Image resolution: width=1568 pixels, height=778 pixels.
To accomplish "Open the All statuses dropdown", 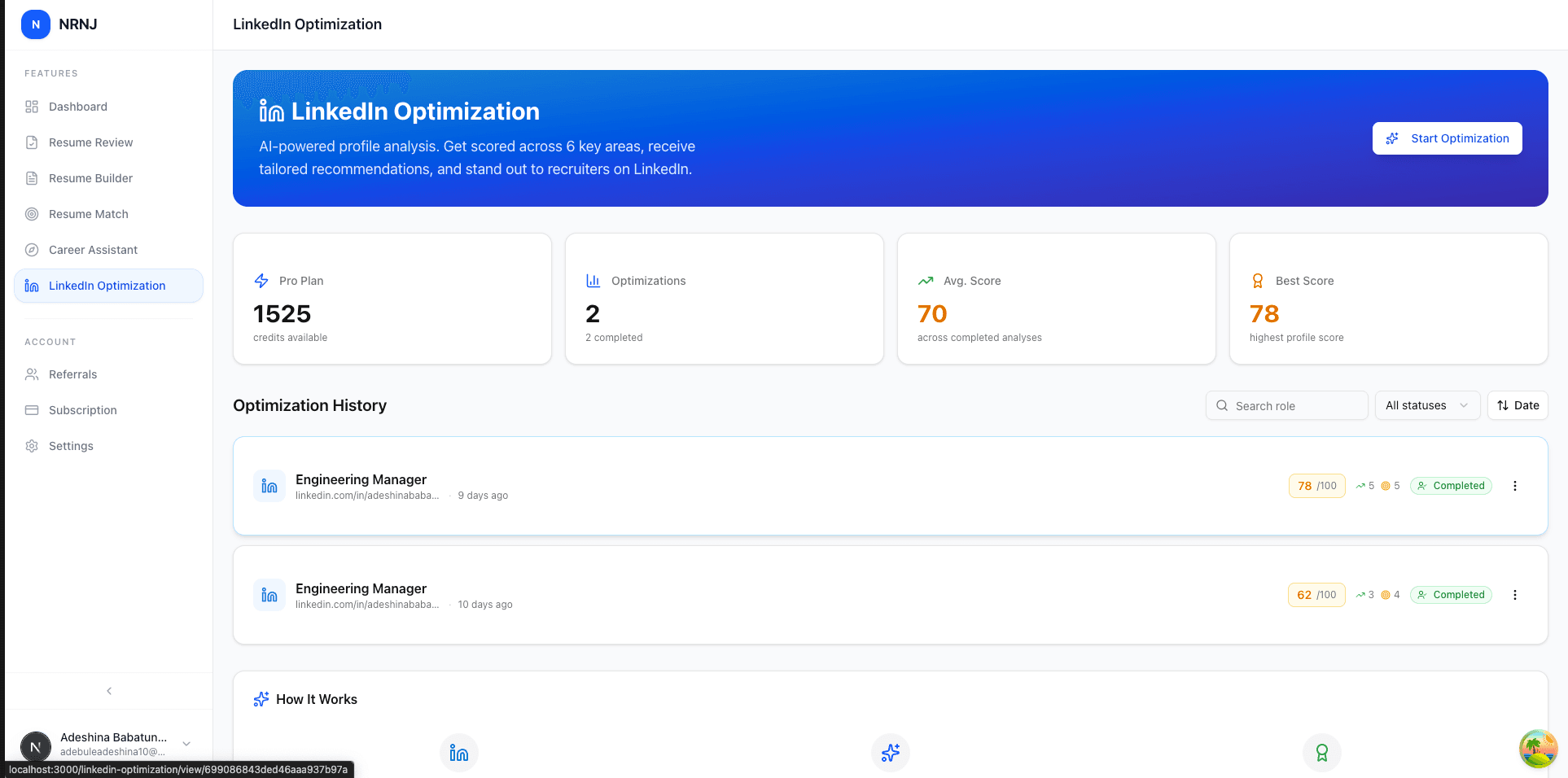I will point(1426,405).
